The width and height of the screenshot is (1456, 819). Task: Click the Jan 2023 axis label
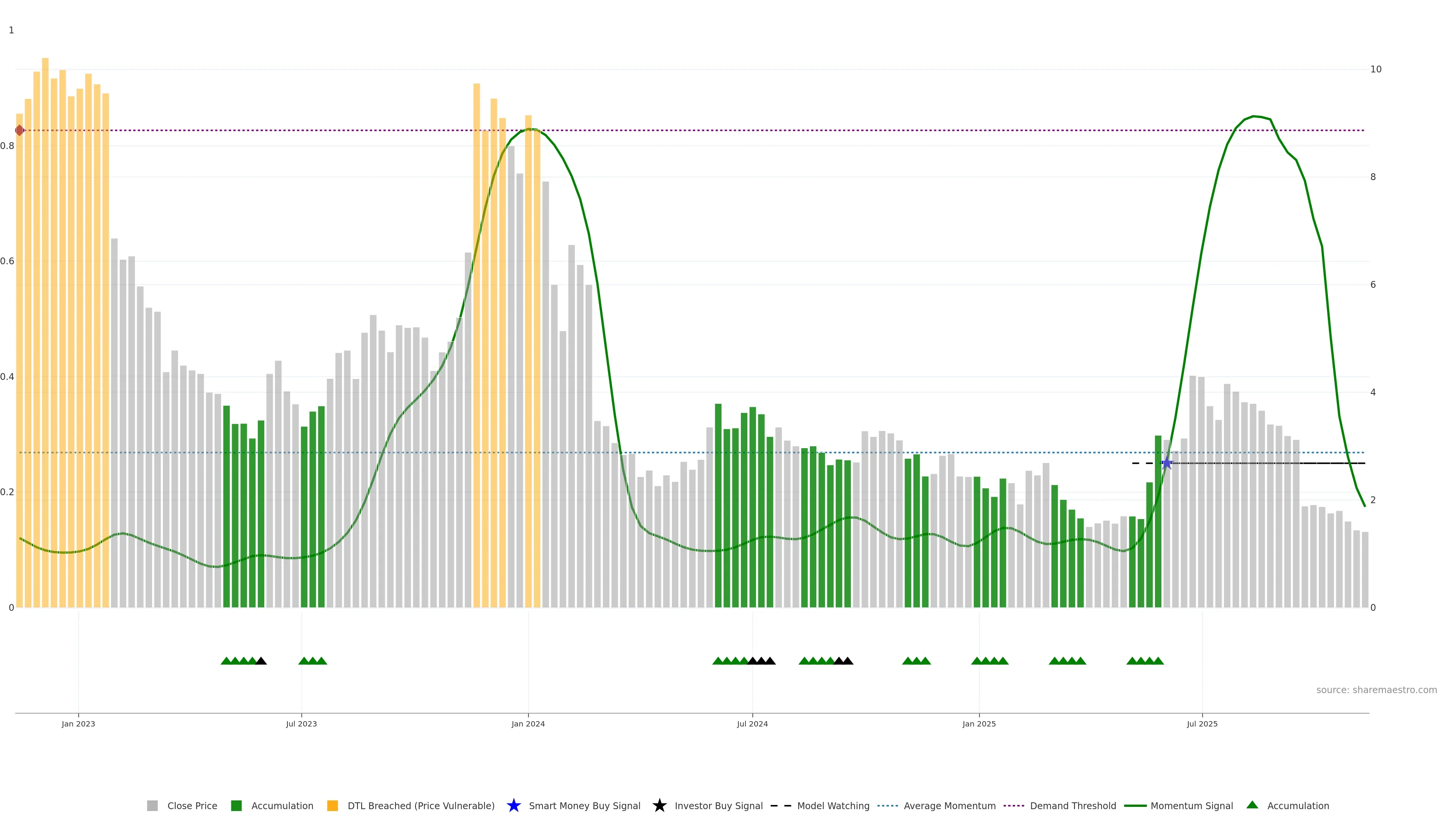[78, 723]
